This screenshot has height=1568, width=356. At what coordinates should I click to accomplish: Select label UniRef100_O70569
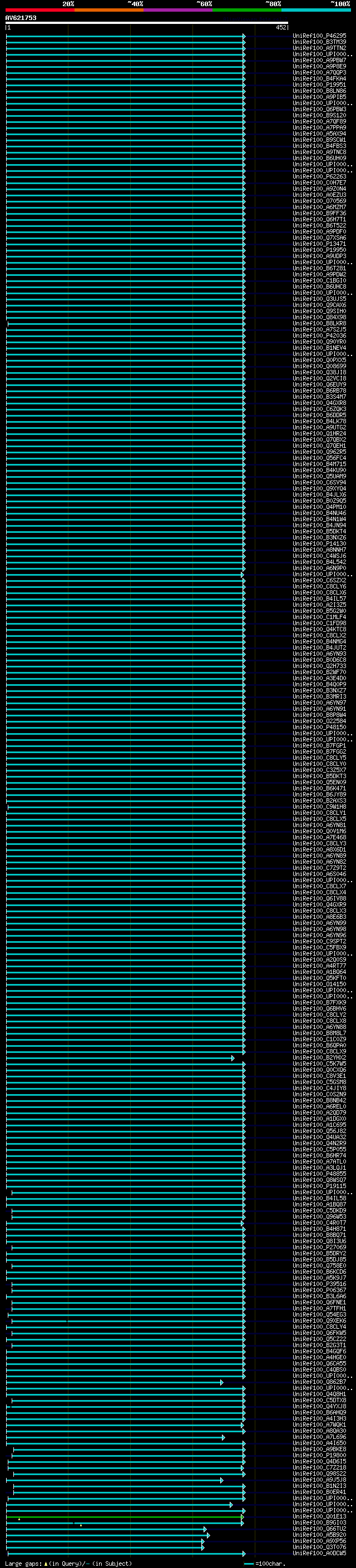[319, 201]
